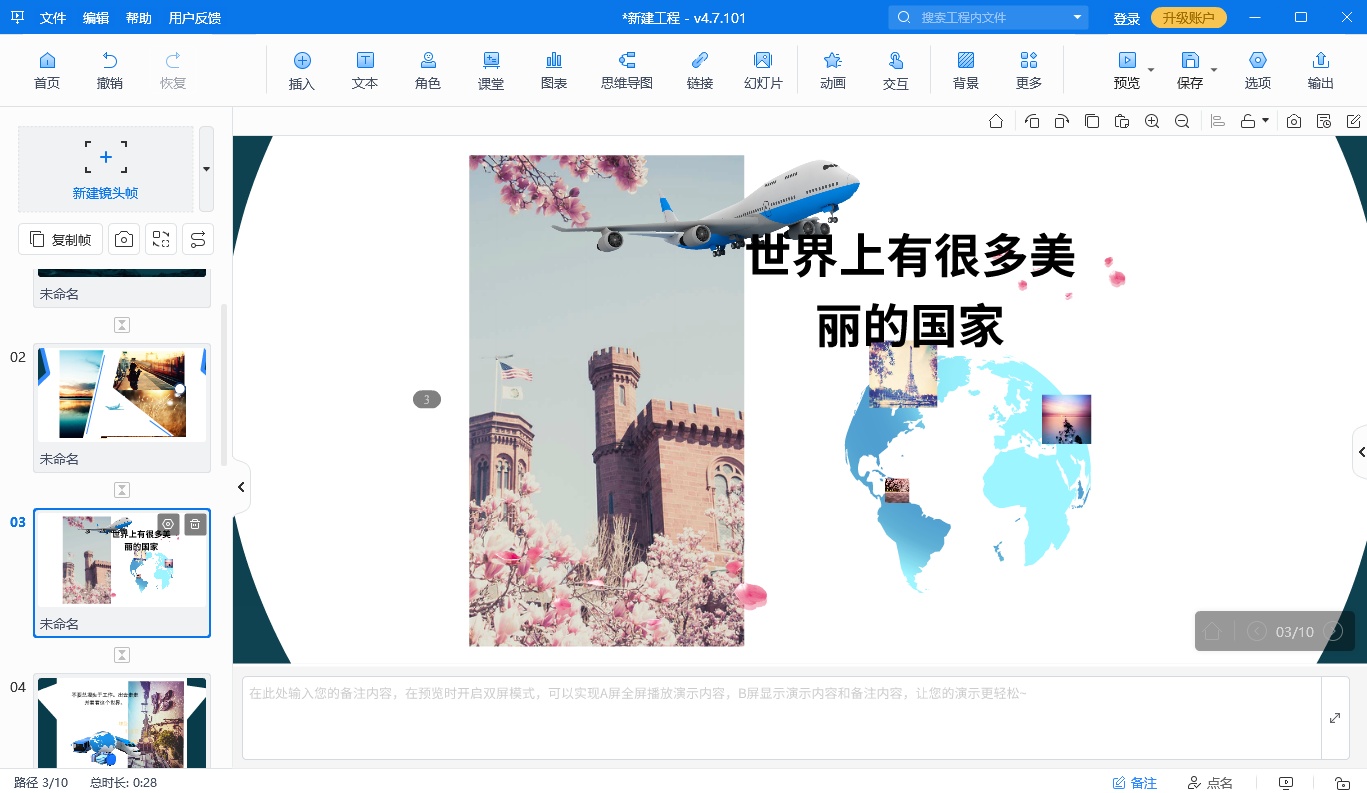
Task: Open the history record icon
Action: [1324, 121]
